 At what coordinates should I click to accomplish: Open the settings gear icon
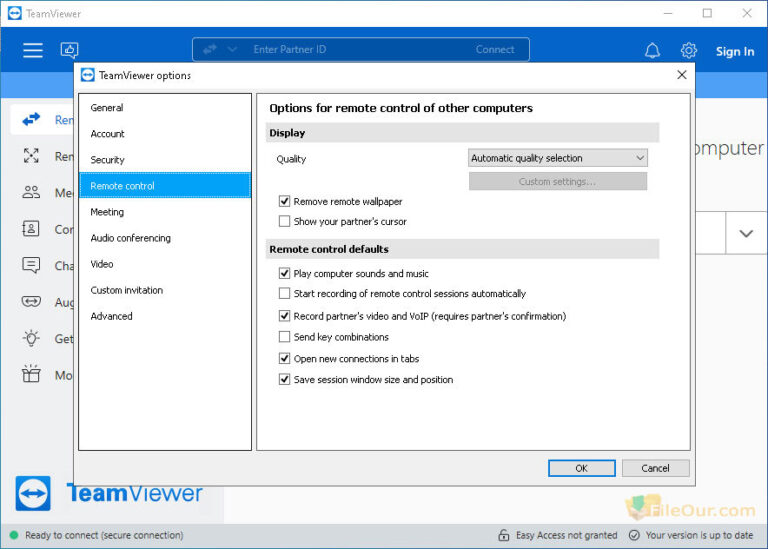coord(689,50)
